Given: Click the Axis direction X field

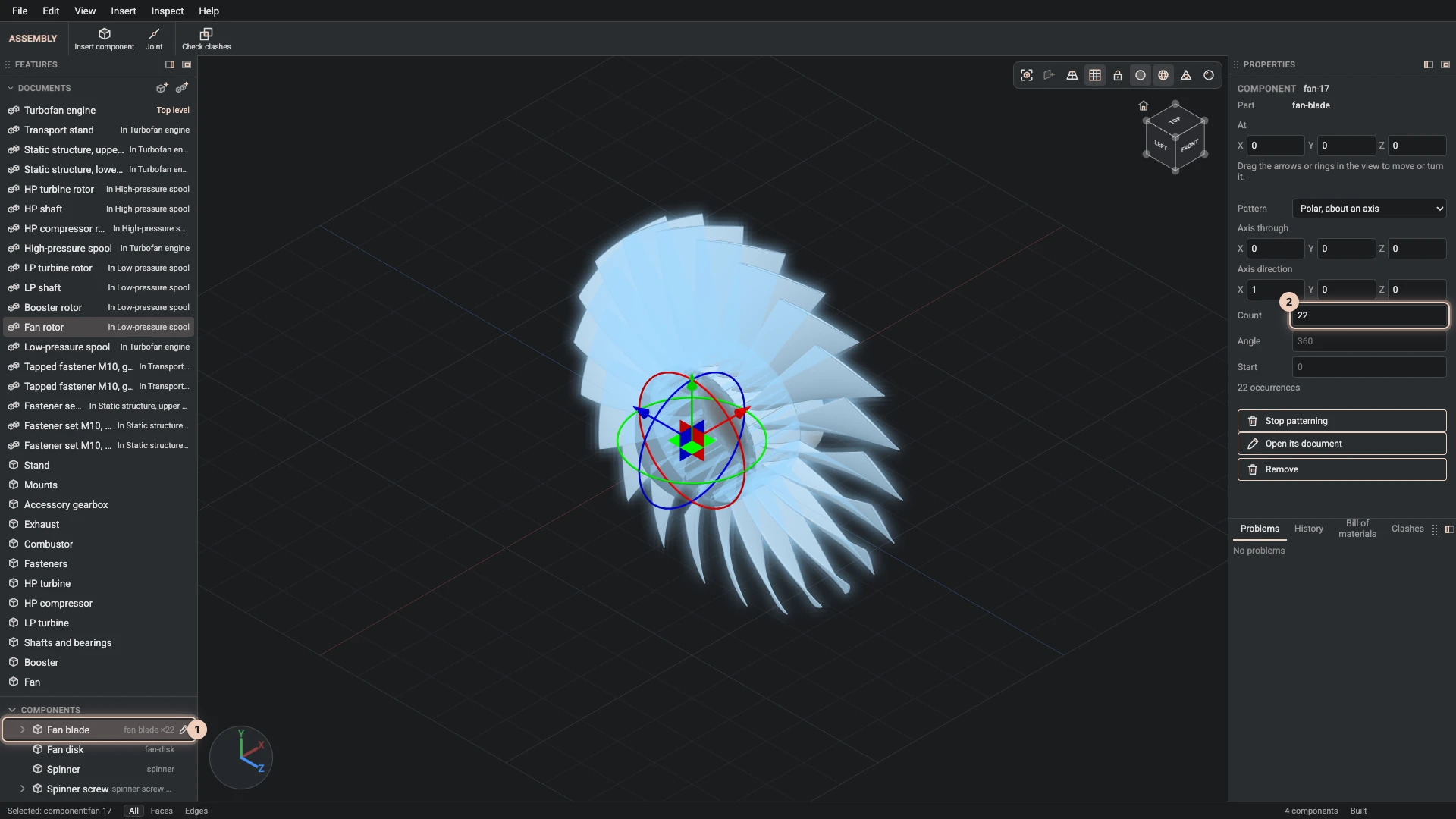Looking at the screenshot, I should pos(1276,290).
